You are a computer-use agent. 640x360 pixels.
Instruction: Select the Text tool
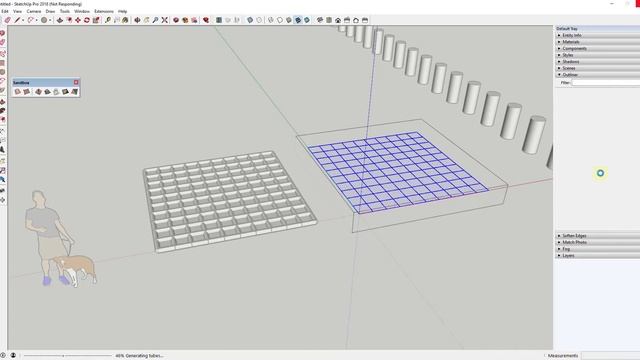click(116, 20)
